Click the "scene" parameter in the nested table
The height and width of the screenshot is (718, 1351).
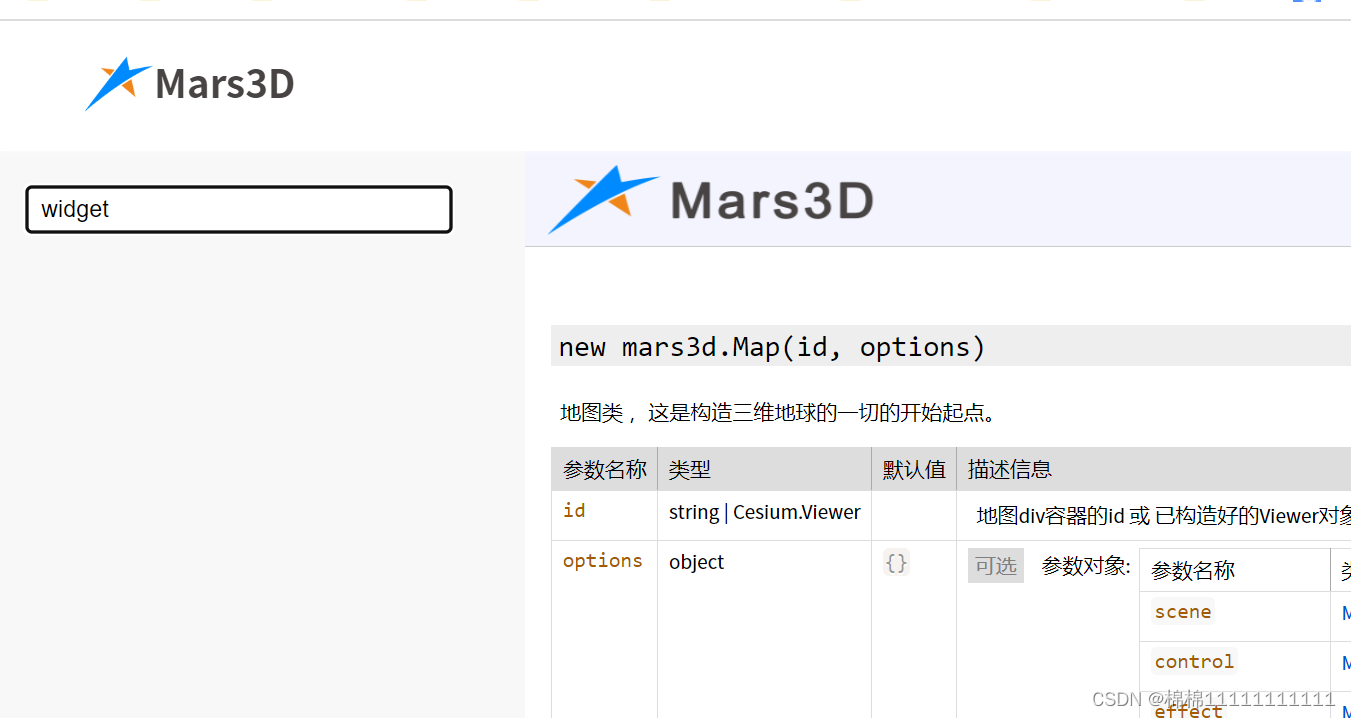click(1183, 612)
